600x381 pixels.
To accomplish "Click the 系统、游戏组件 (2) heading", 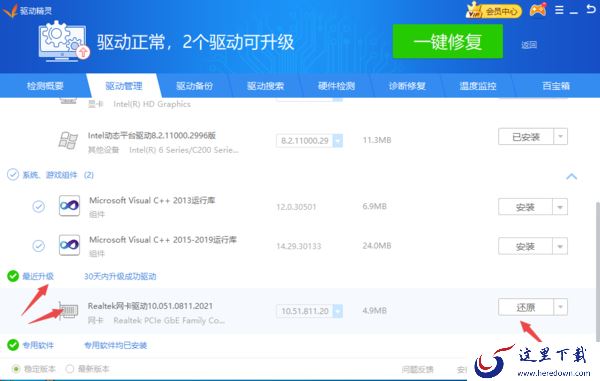I will 58,175.
